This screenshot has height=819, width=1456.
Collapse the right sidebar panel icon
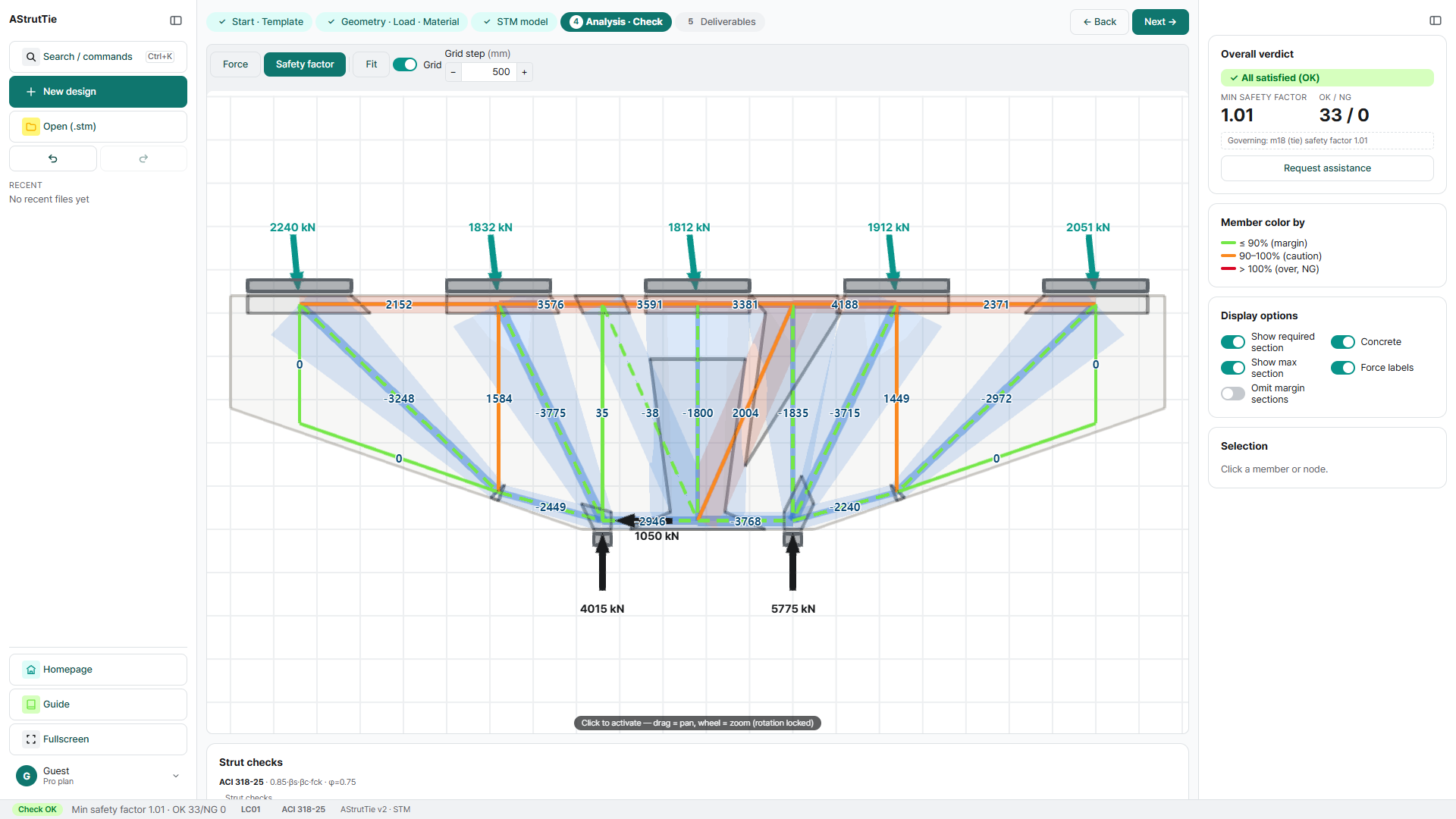point(1436,20)
